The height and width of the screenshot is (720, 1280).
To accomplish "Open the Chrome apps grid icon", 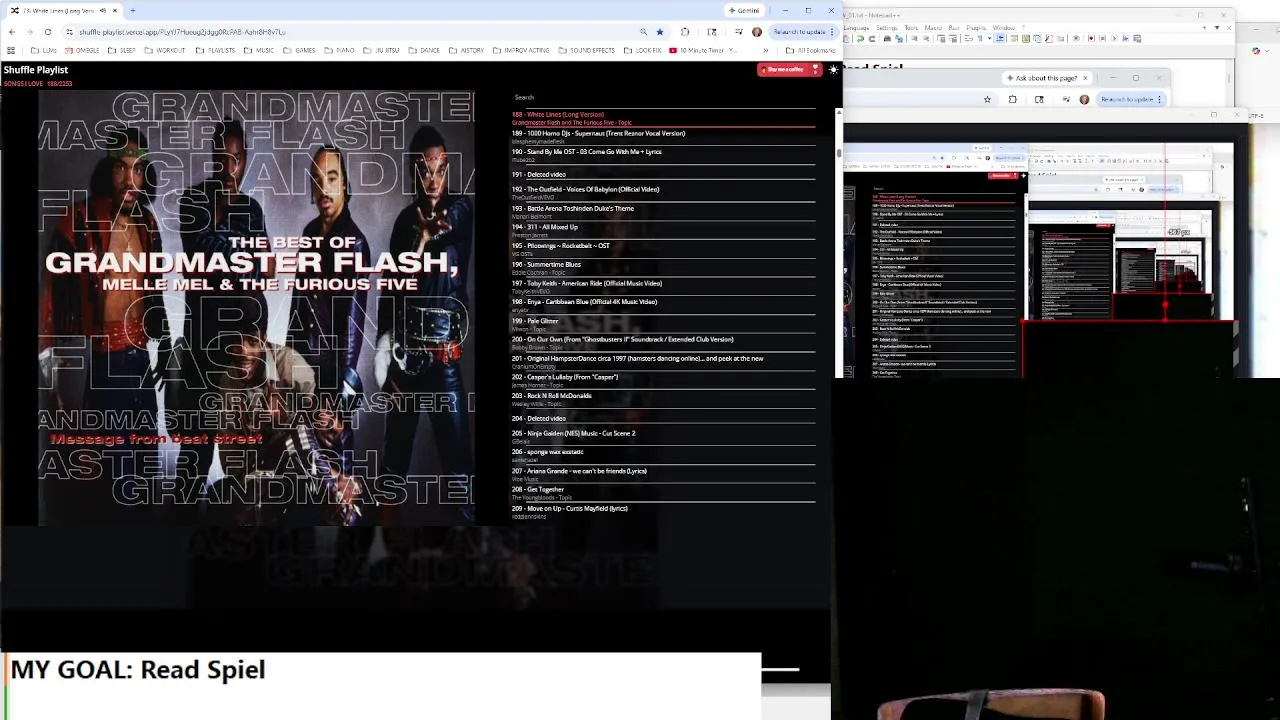I will point(11,50).
